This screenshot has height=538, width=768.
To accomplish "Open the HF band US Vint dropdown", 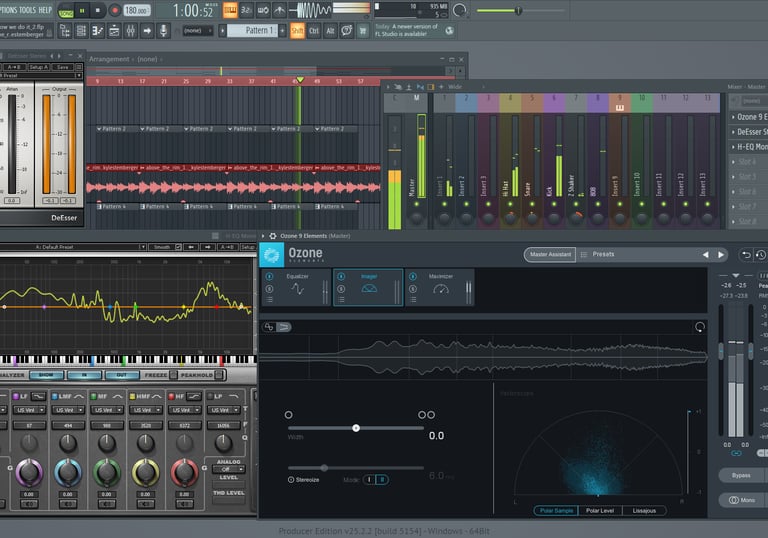I will click(185, 410).
